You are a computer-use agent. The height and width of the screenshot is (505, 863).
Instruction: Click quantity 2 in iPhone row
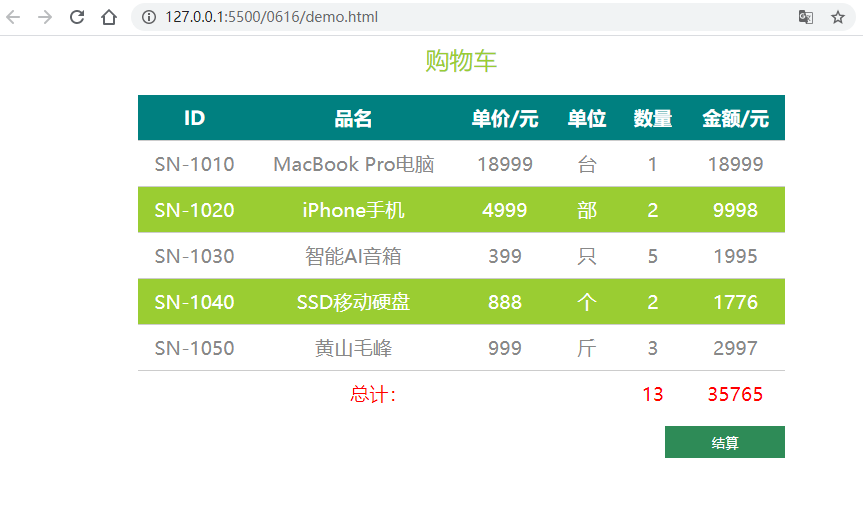coord(653,210)
